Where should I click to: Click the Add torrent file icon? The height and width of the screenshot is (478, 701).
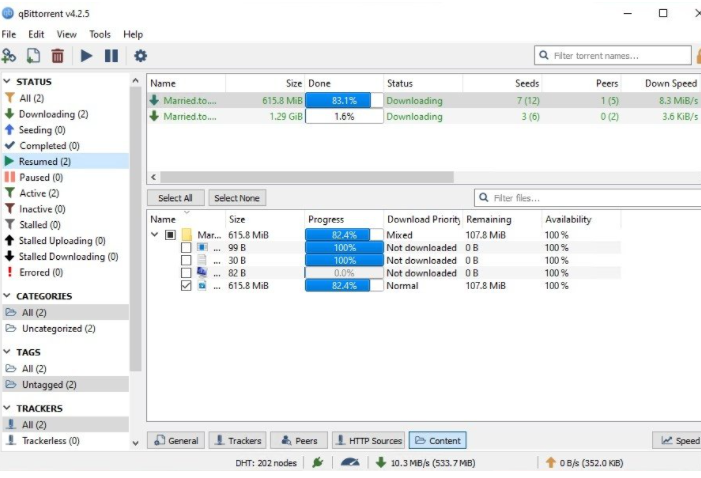34,56
